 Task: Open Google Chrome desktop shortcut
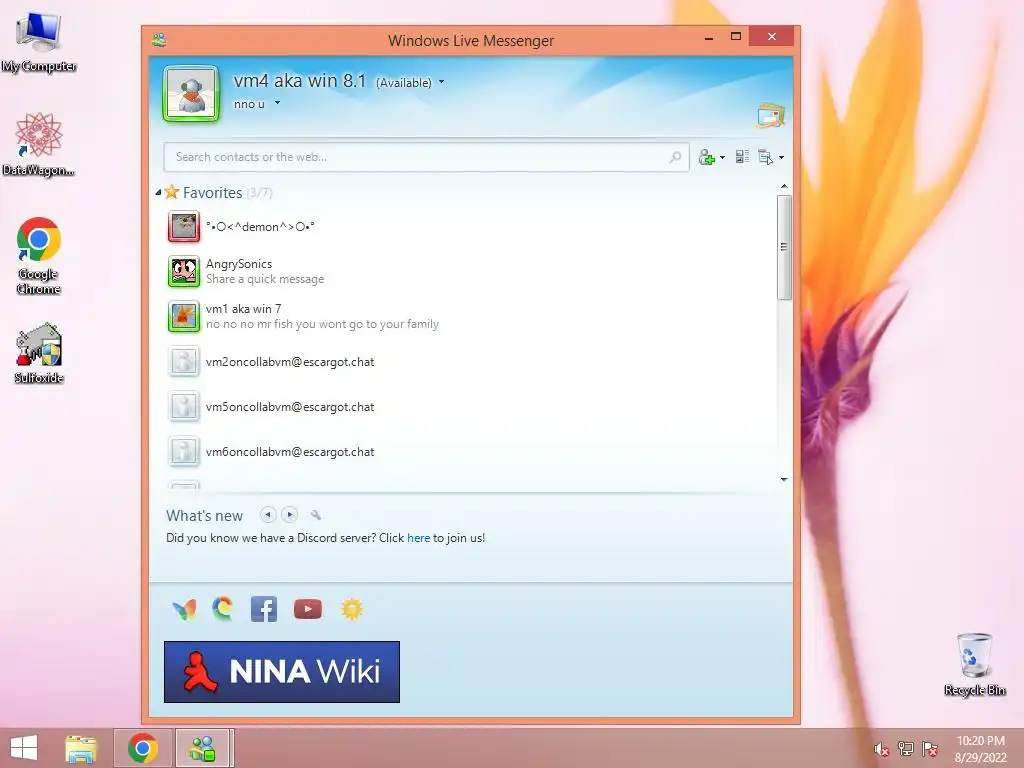pos(39,256)
